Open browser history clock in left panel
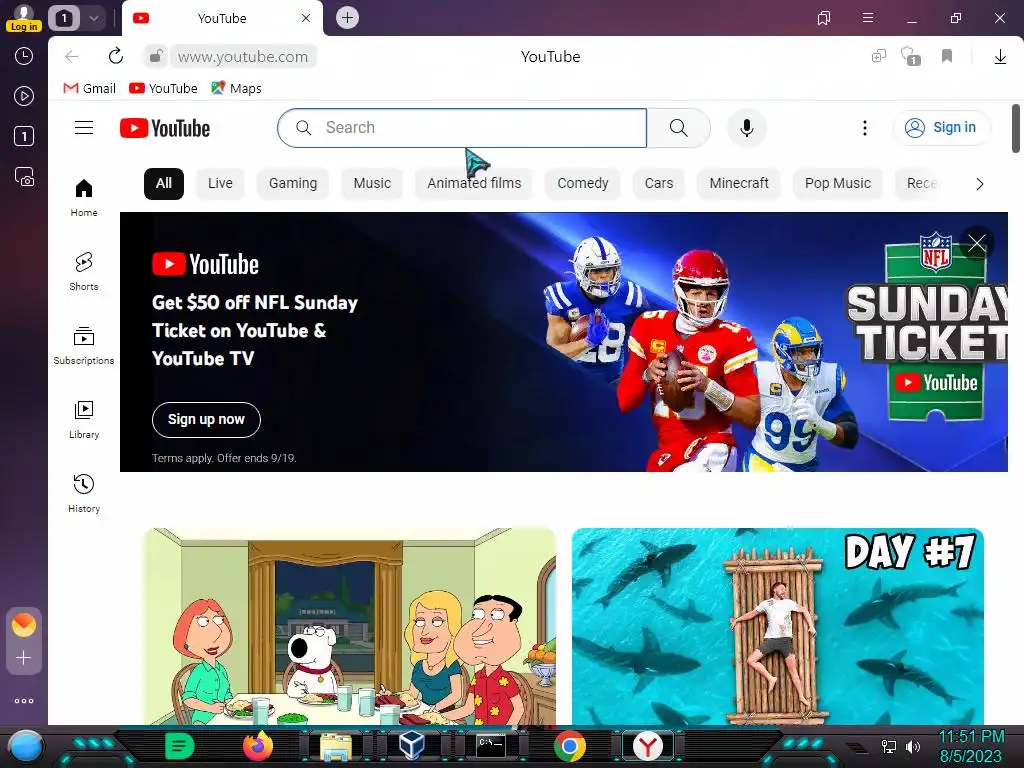This screenshot has height=768, width=1024. (x=24, y=56)
